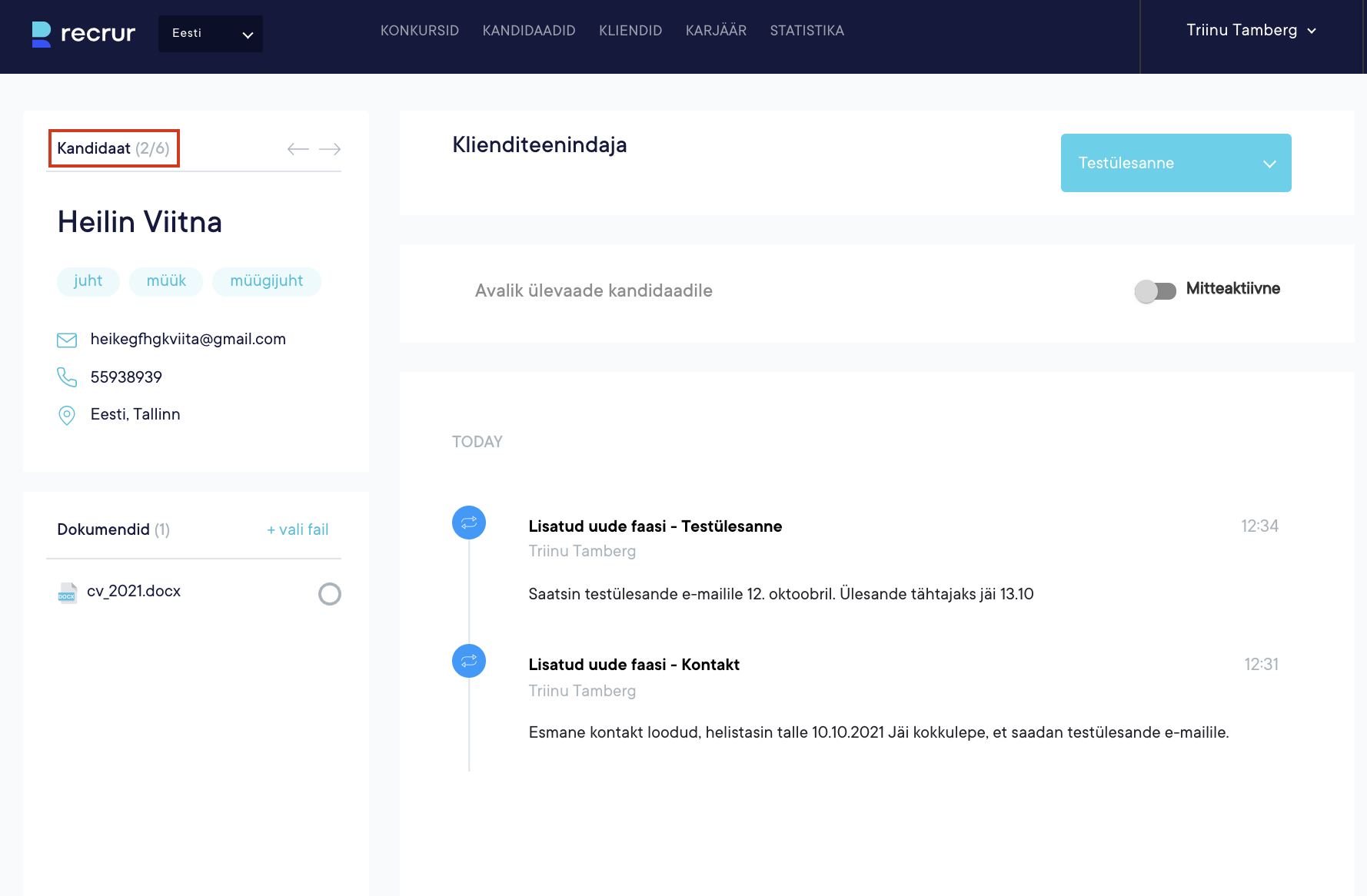The image size is (1367, 896).
Task: Click the location pin icon
Action: tap(67, 415)
